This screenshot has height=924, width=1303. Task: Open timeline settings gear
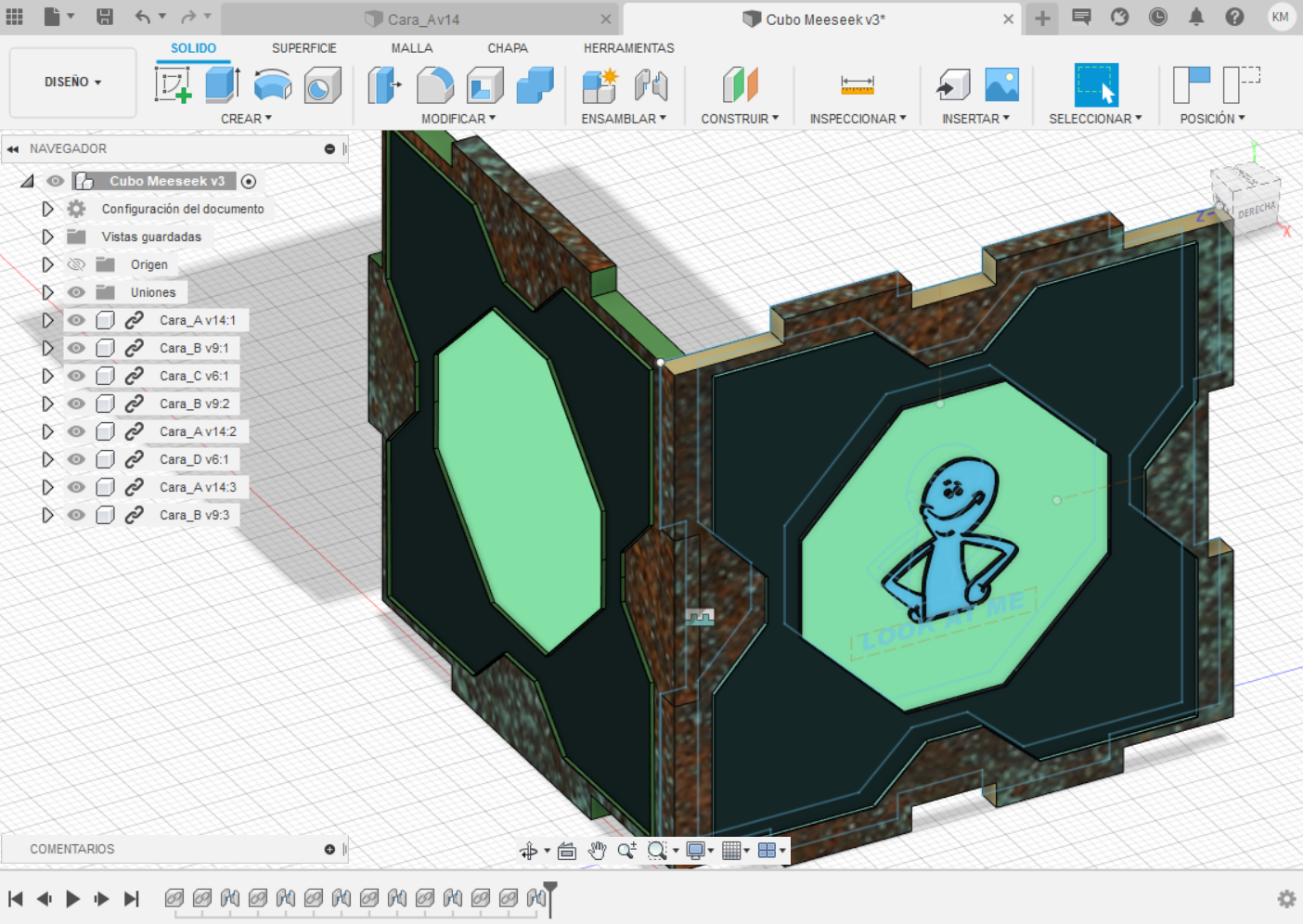click(1286, 898)
